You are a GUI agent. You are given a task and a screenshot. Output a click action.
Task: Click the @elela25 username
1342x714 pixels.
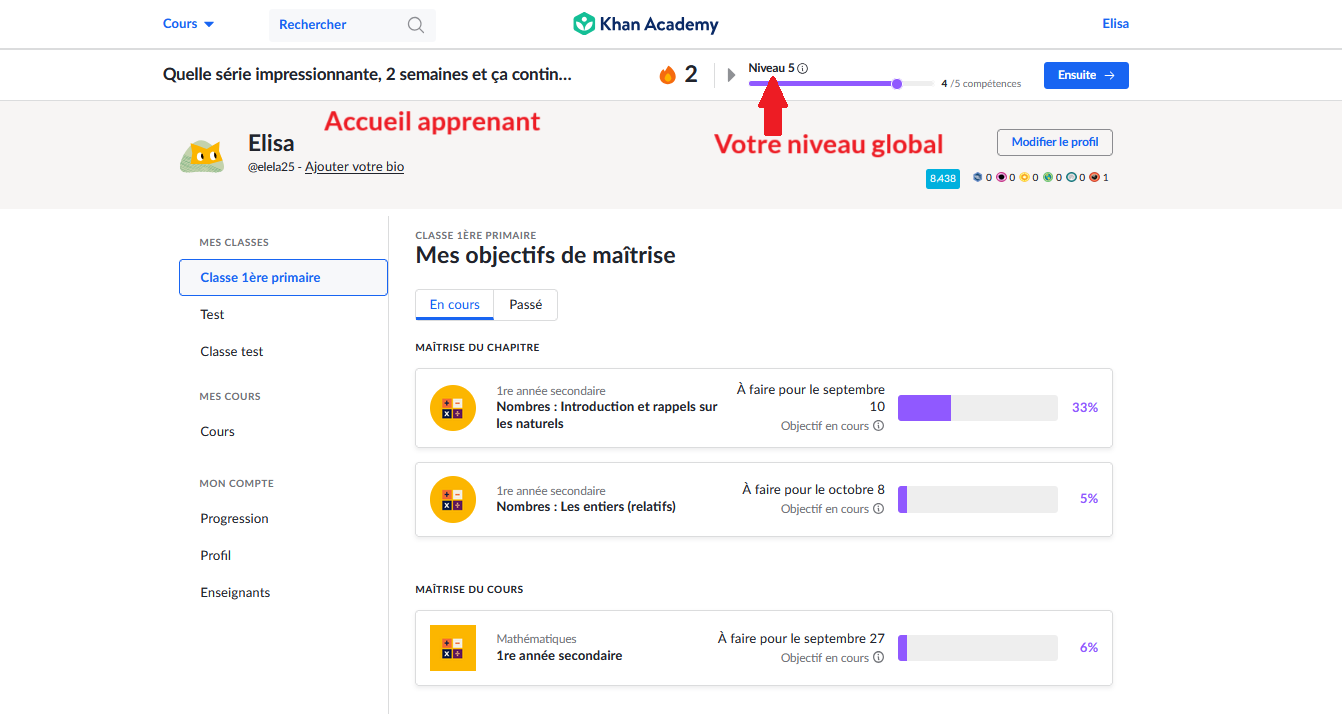tap(270, 167)
